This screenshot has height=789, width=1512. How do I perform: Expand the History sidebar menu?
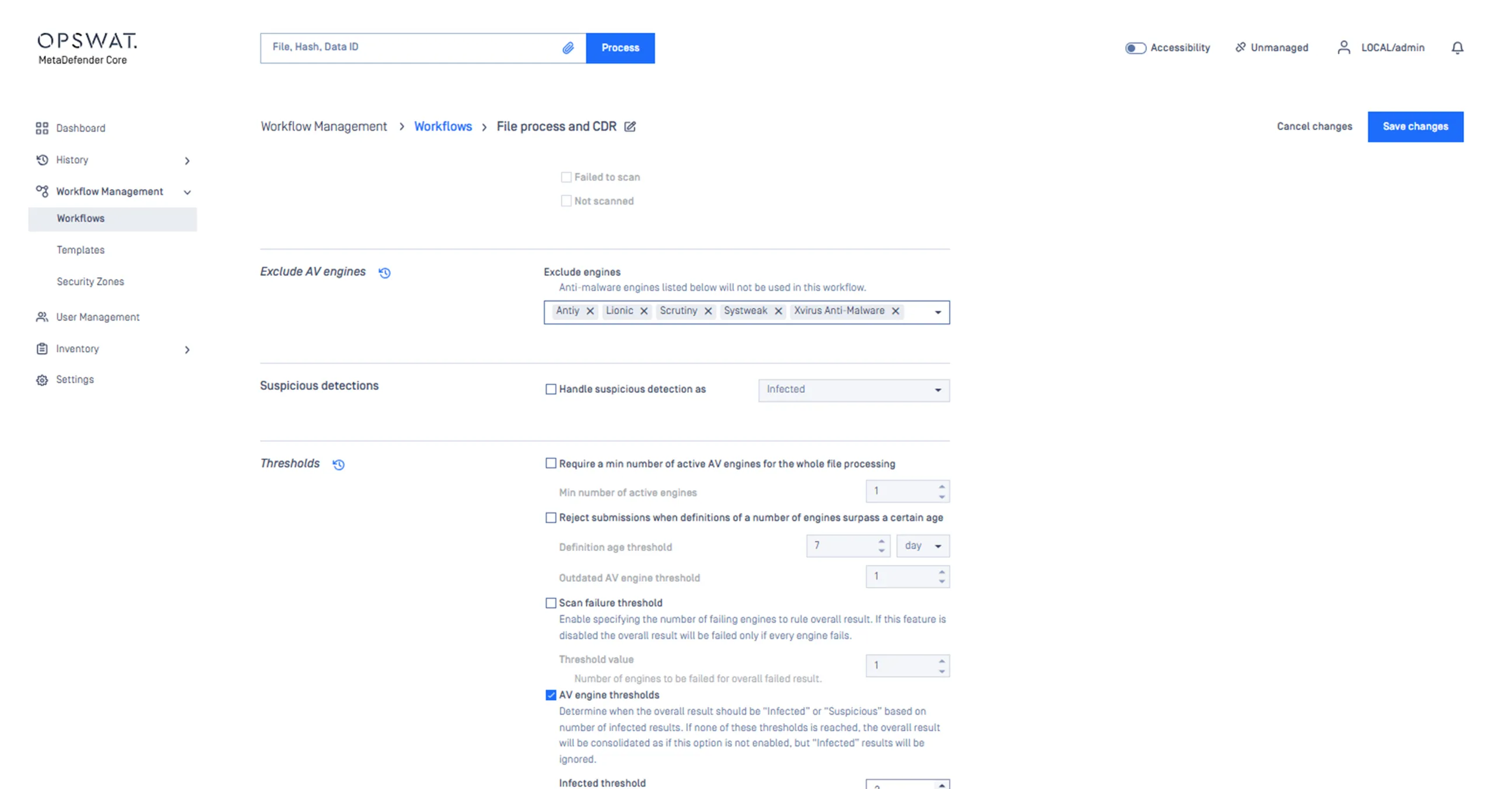coord(187,160)
